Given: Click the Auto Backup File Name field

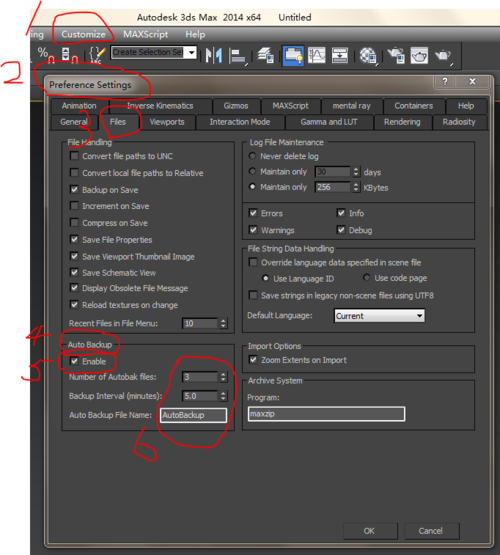Looking at the screenshot, I should coord(194,415).
